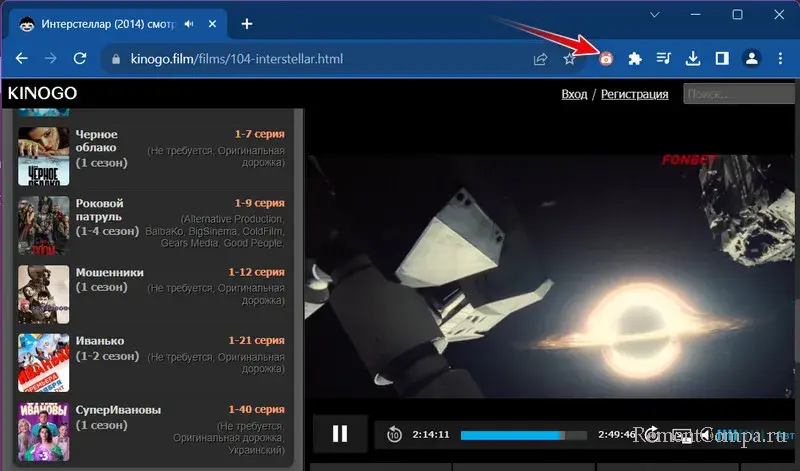
Task: Bookmark this page with the star icon
Action: [x=569, y=59]
